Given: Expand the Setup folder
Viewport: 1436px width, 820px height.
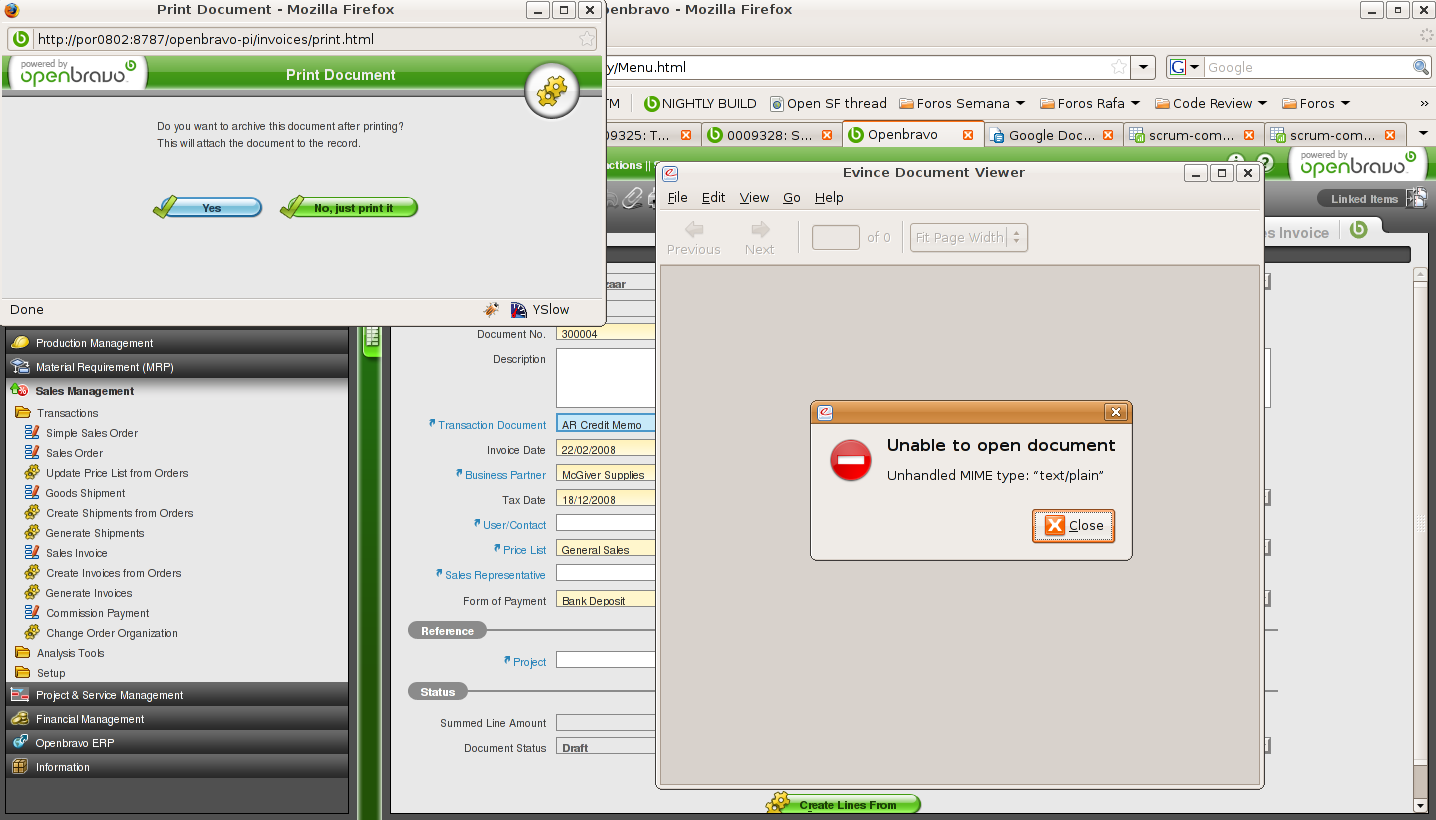Looking at the screenshot, I should (23, 673).
